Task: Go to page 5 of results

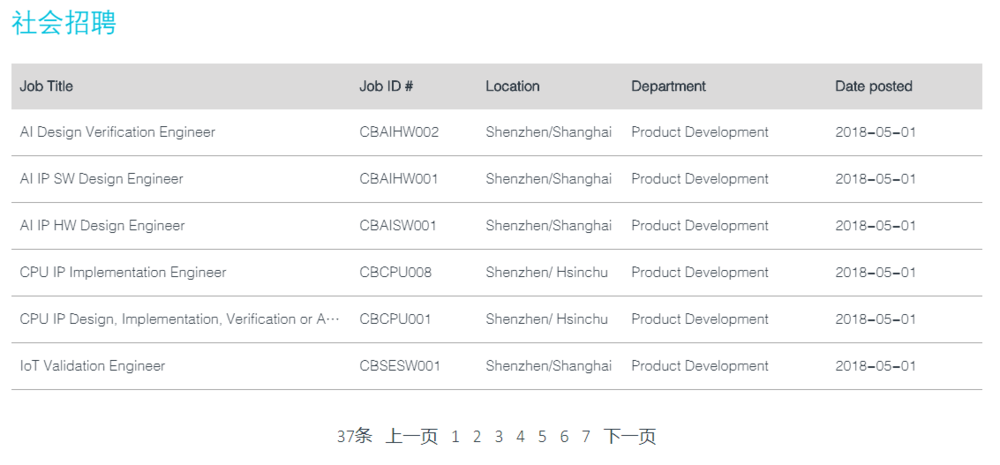Action: (542, 437)
